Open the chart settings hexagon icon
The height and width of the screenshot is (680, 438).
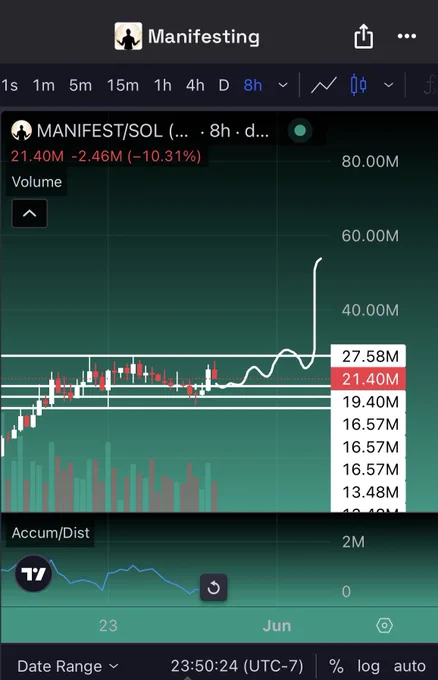(384, 625)
